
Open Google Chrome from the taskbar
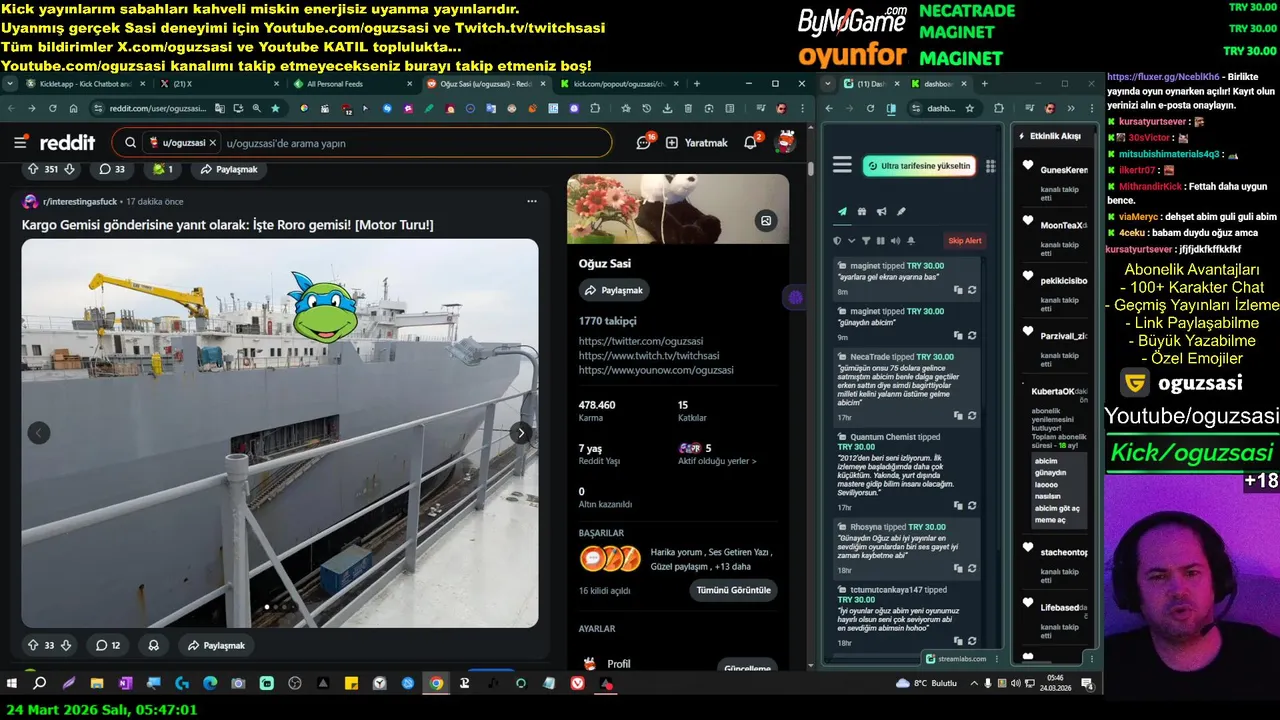[x=436, y=683]
